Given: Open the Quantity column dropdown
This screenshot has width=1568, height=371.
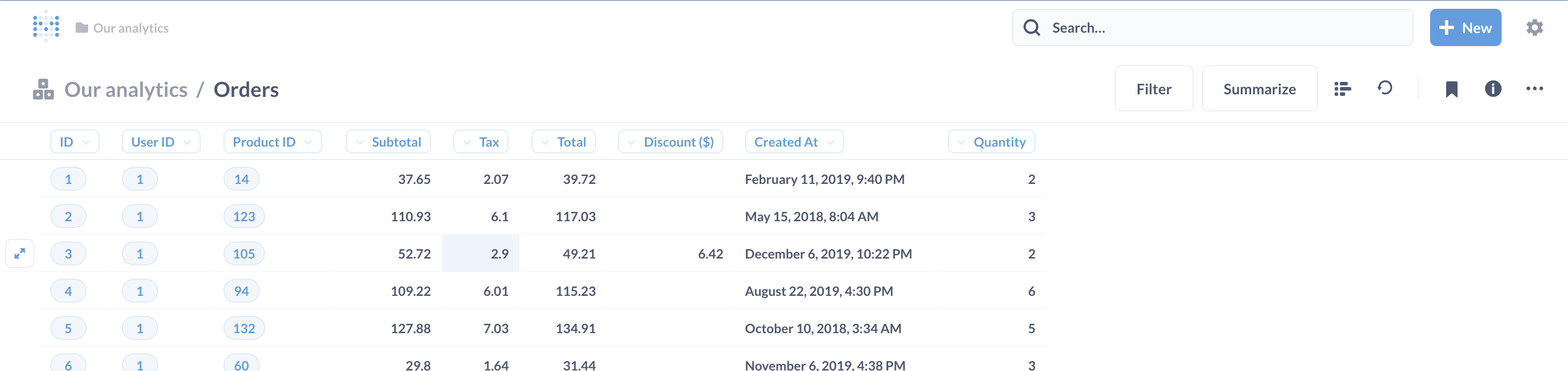Looking at the screenshot, I should click(991, 141).
